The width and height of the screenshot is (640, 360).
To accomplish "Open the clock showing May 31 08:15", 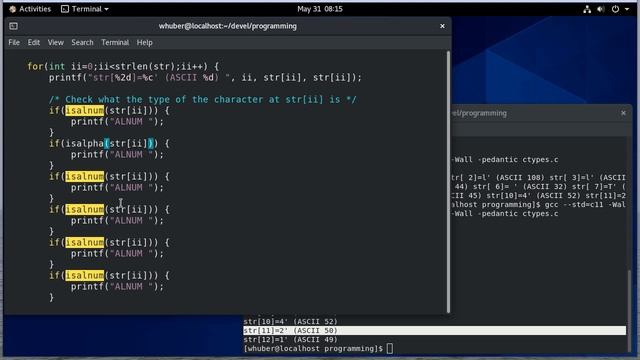I will pyautogui.click(x=320, y=9).
